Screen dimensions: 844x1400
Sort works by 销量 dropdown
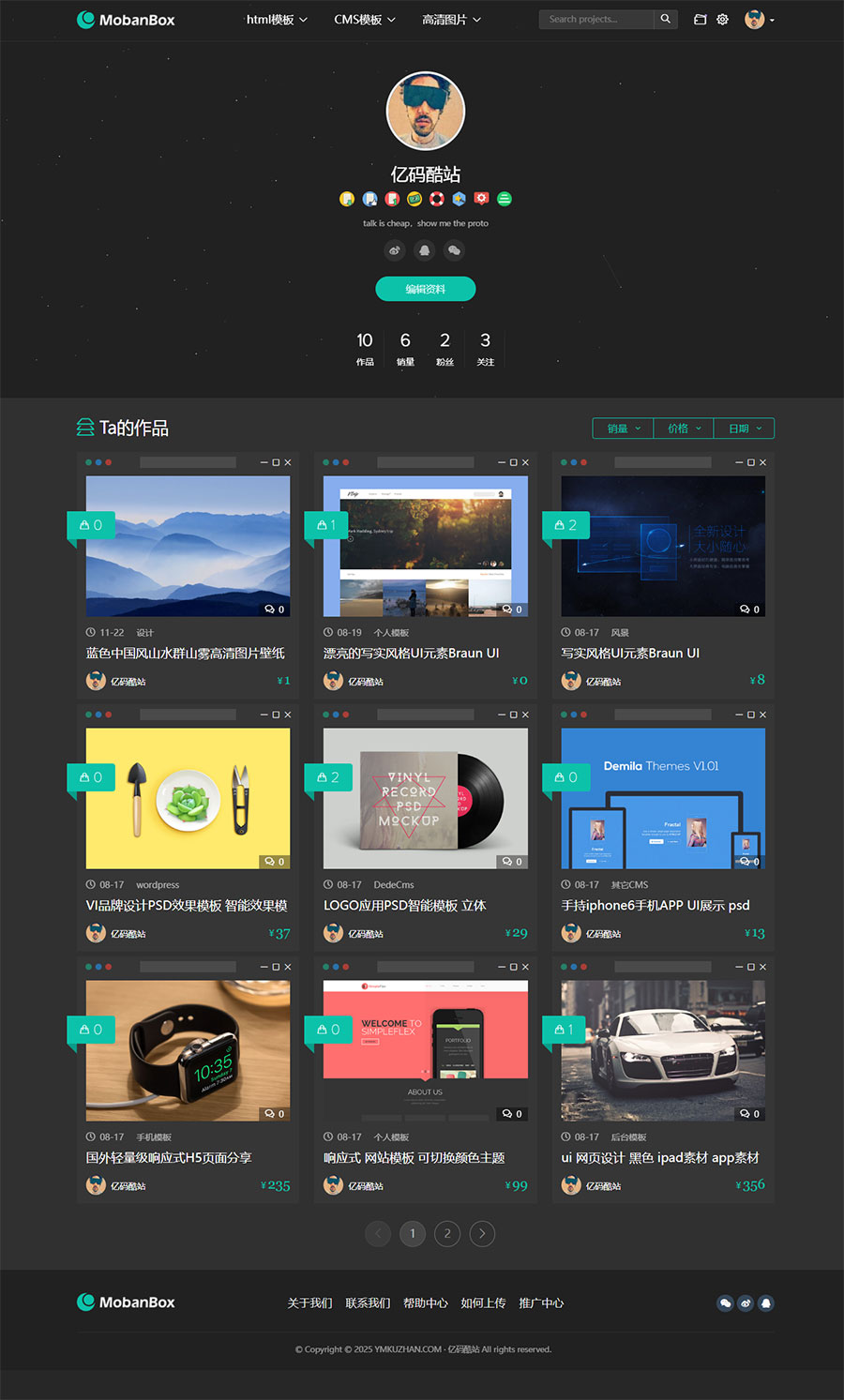[x=624, y=429]
